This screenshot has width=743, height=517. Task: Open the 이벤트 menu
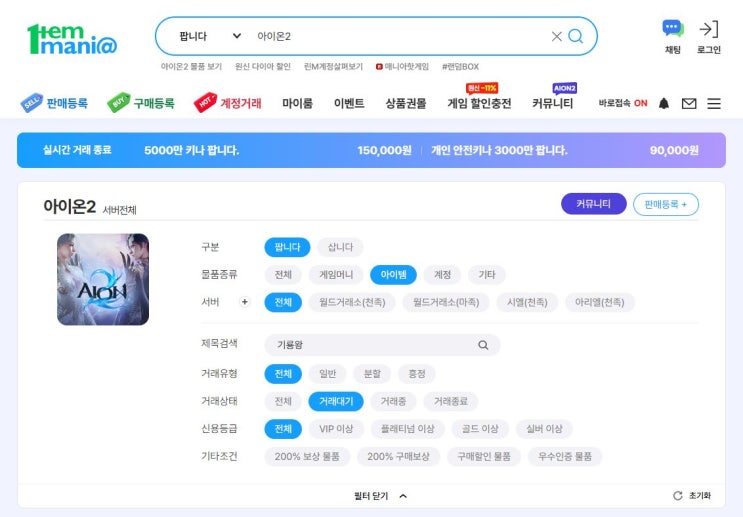(349, 103)
